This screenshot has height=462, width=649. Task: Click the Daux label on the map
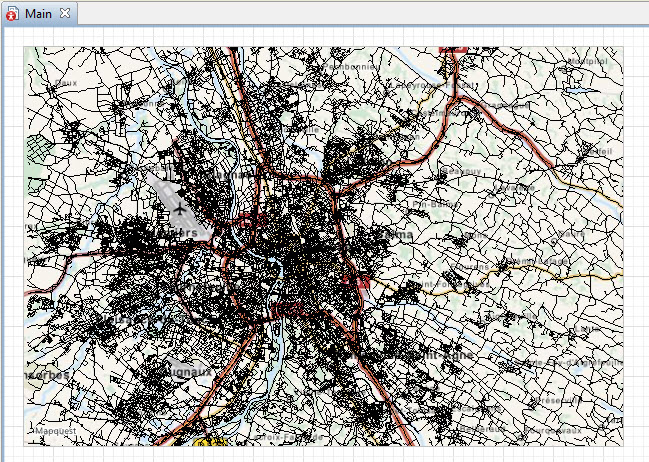click(66, 83)
